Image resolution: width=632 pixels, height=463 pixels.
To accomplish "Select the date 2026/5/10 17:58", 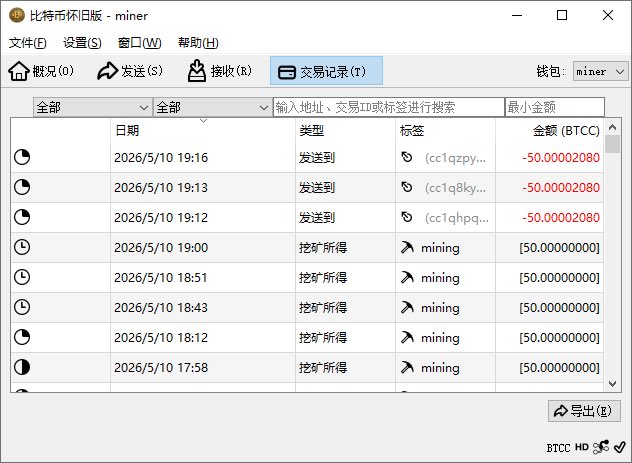I will [161, 367].
